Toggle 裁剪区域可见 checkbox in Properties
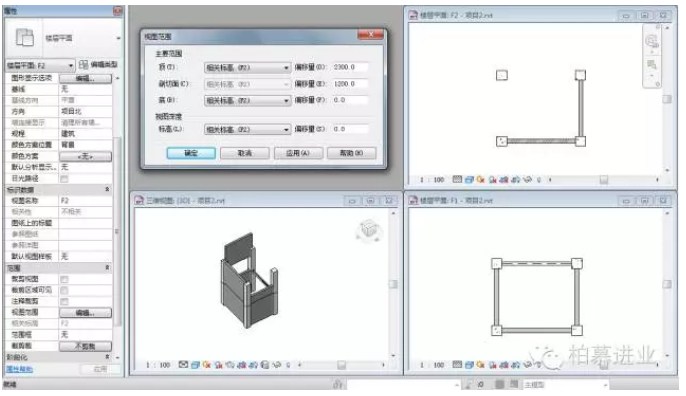This screenshot has width=686, height=396. click(64, 290)
